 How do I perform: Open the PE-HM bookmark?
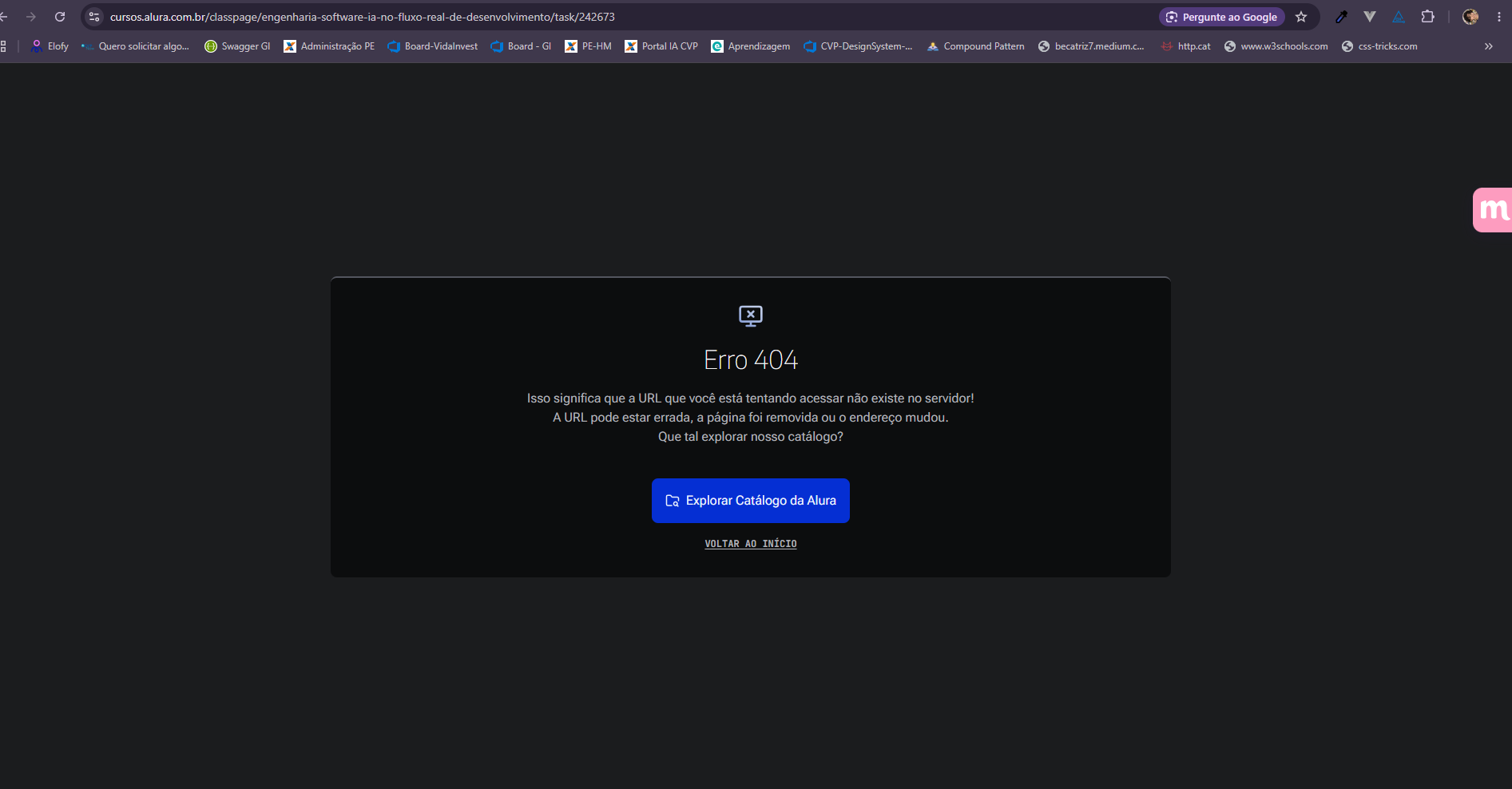pos(588,46)
